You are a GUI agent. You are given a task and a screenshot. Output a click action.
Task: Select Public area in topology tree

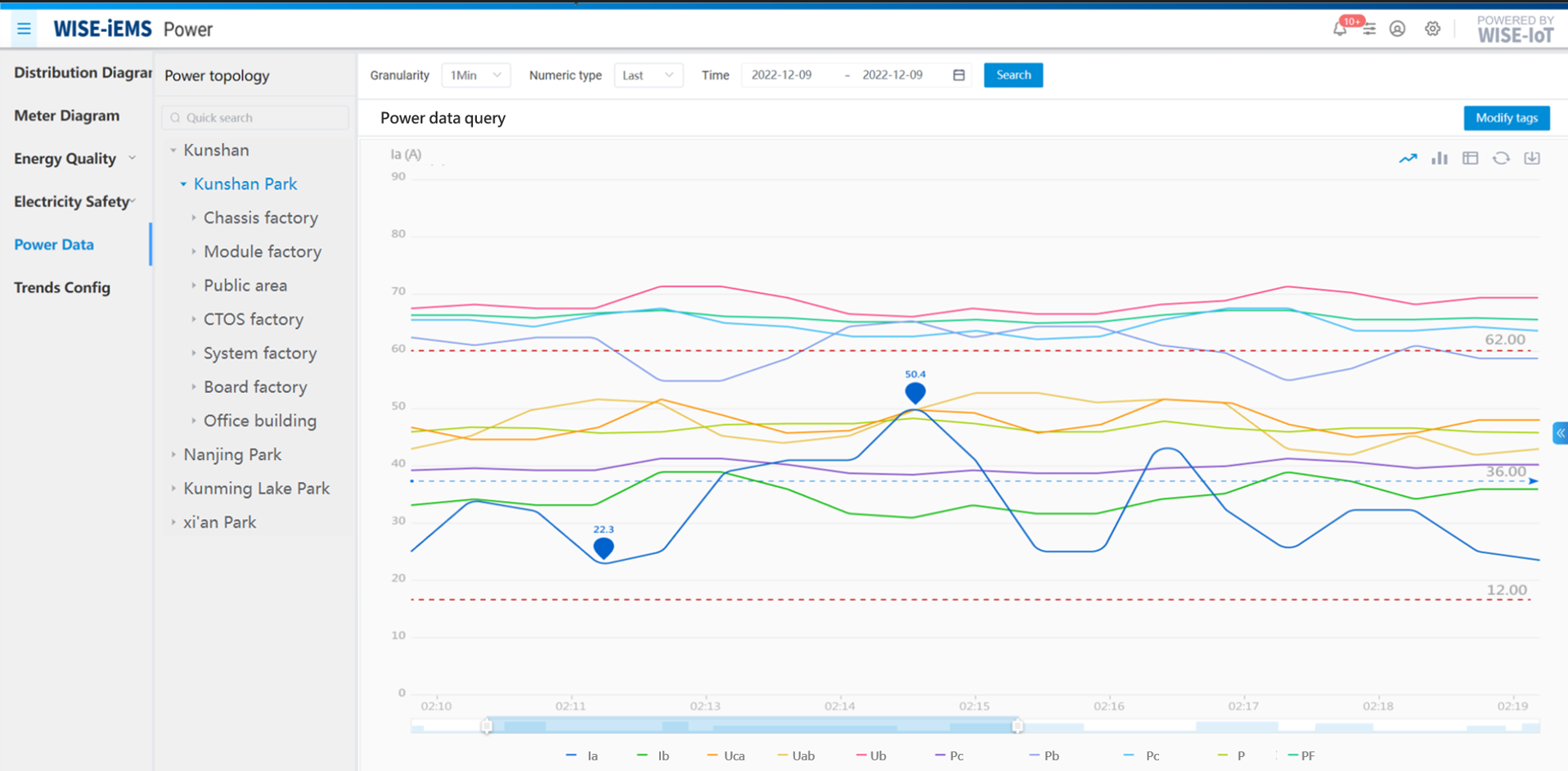pyautogui.click(x=245, y=286)
